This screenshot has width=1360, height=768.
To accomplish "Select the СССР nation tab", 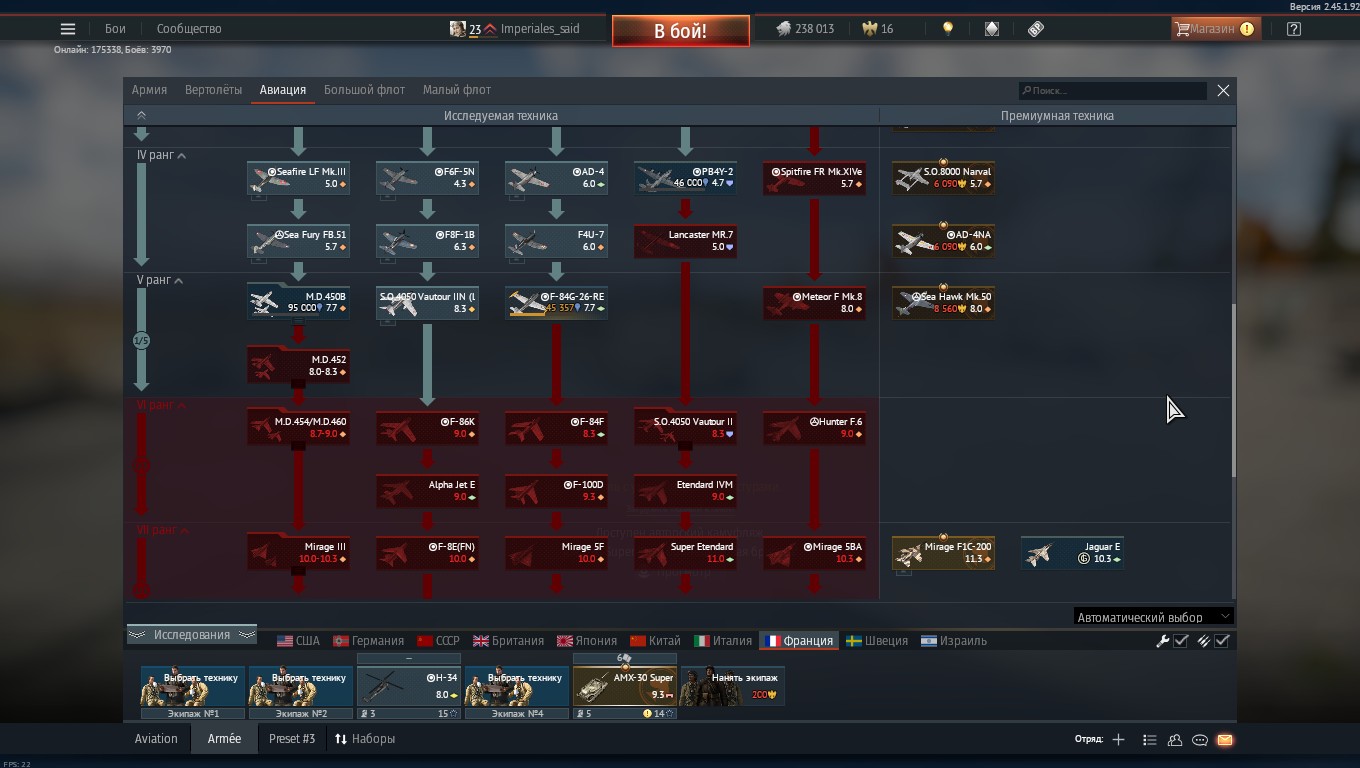I will [x=439, y=641].
